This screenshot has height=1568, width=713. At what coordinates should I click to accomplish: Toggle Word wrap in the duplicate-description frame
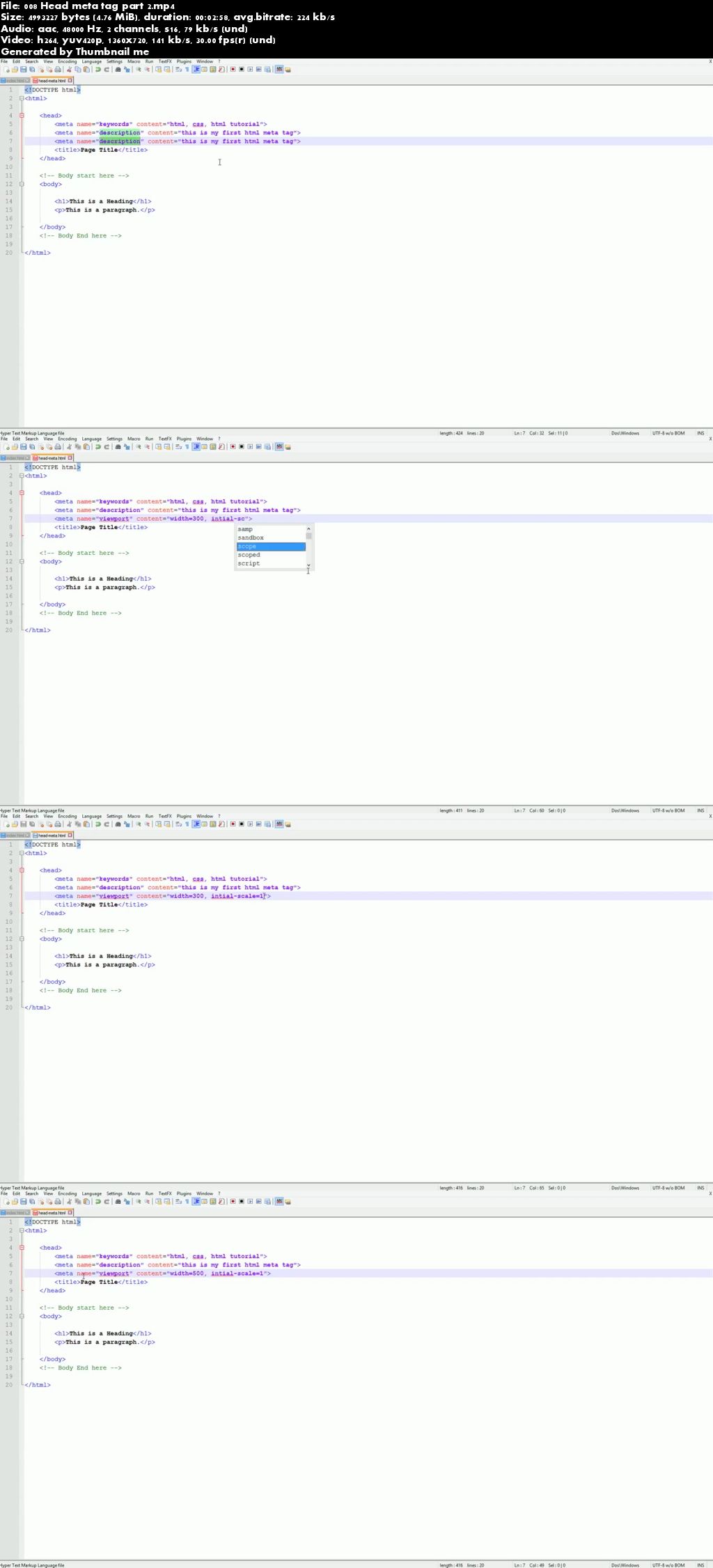(178, 69)
